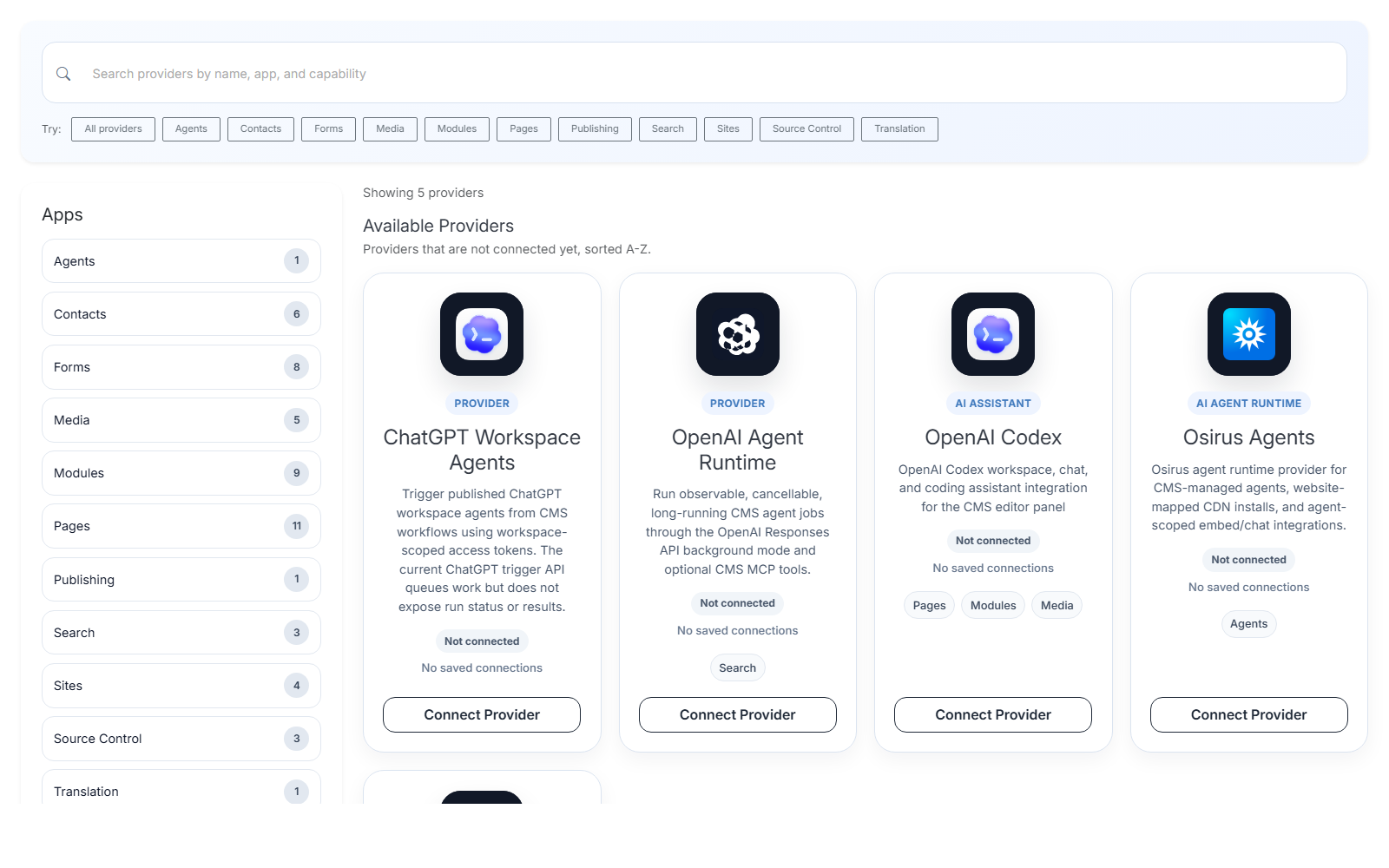Click the Modules count badge 9

297,473
